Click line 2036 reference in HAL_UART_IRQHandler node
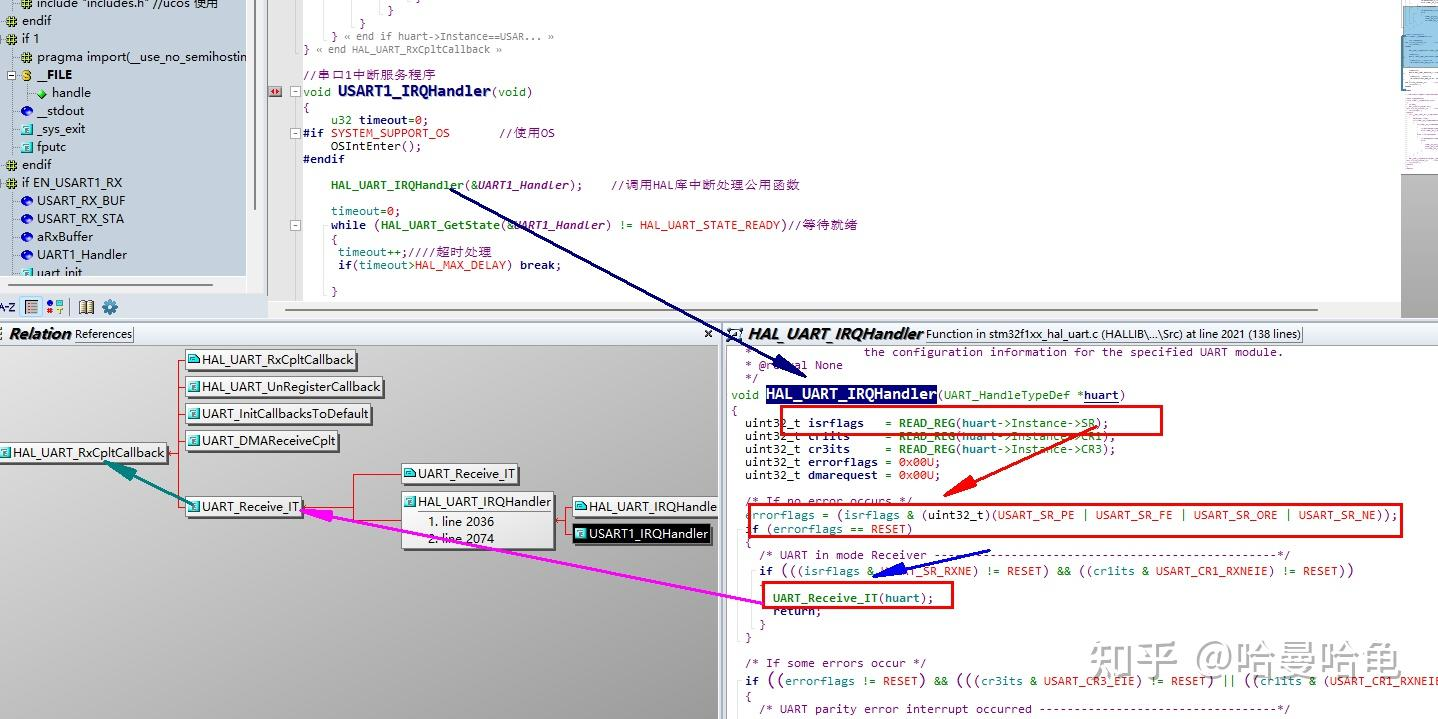Image resolution: width=1438 pixels, height=719 pixels. [x=467, y=521]
